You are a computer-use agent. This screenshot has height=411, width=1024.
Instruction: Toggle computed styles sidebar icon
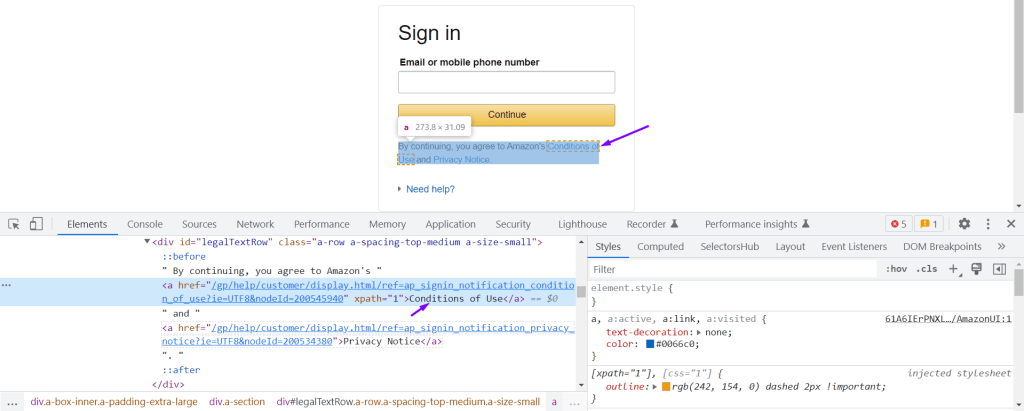(998, 269)
